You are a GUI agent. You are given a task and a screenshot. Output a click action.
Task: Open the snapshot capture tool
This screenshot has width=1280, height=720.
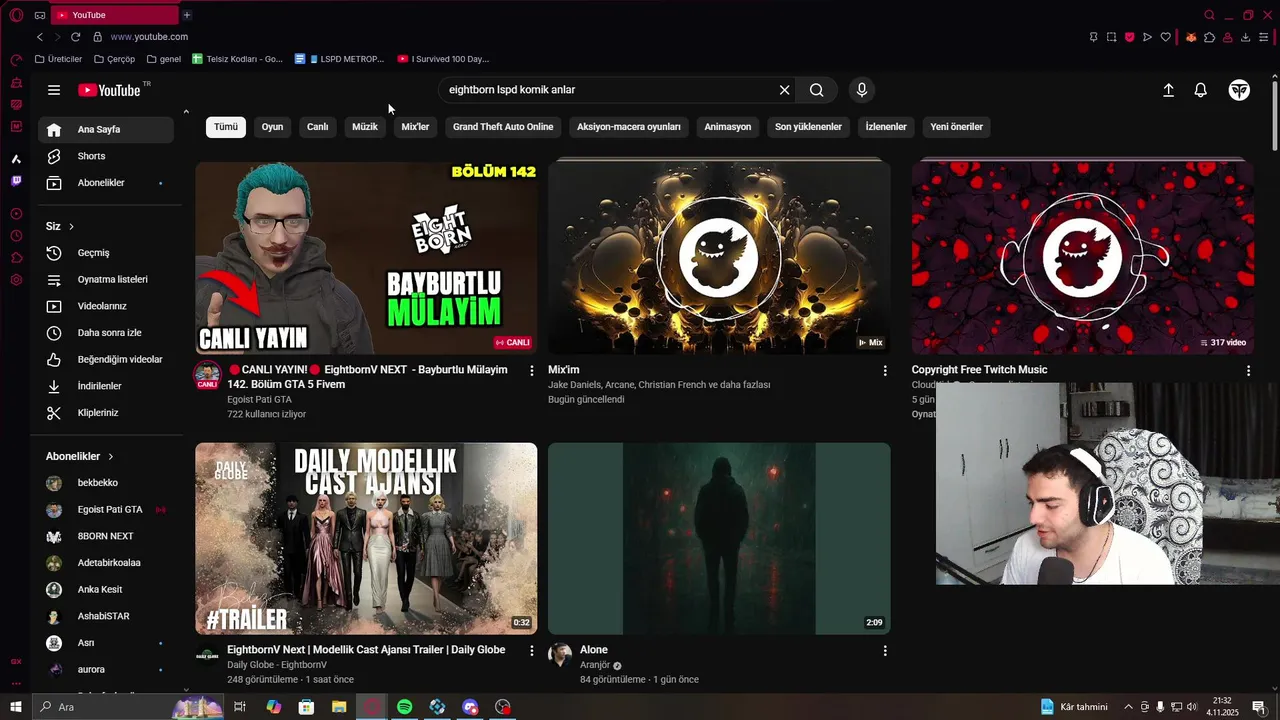[1111, 37]
